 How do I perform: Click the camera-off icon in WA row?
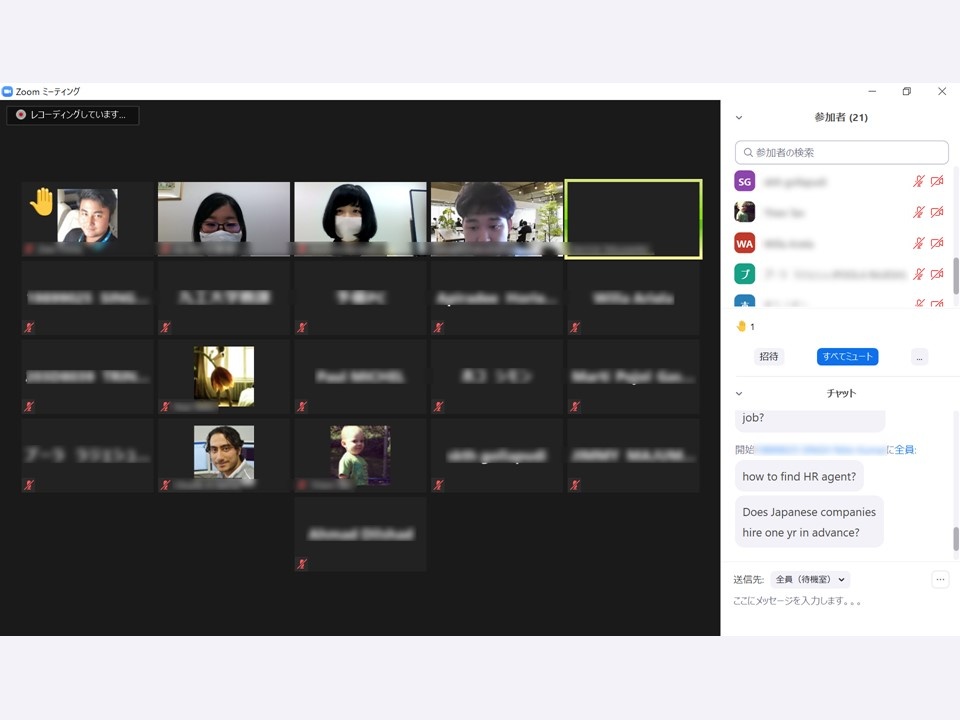pyautogui.click(x=937, y=243)
